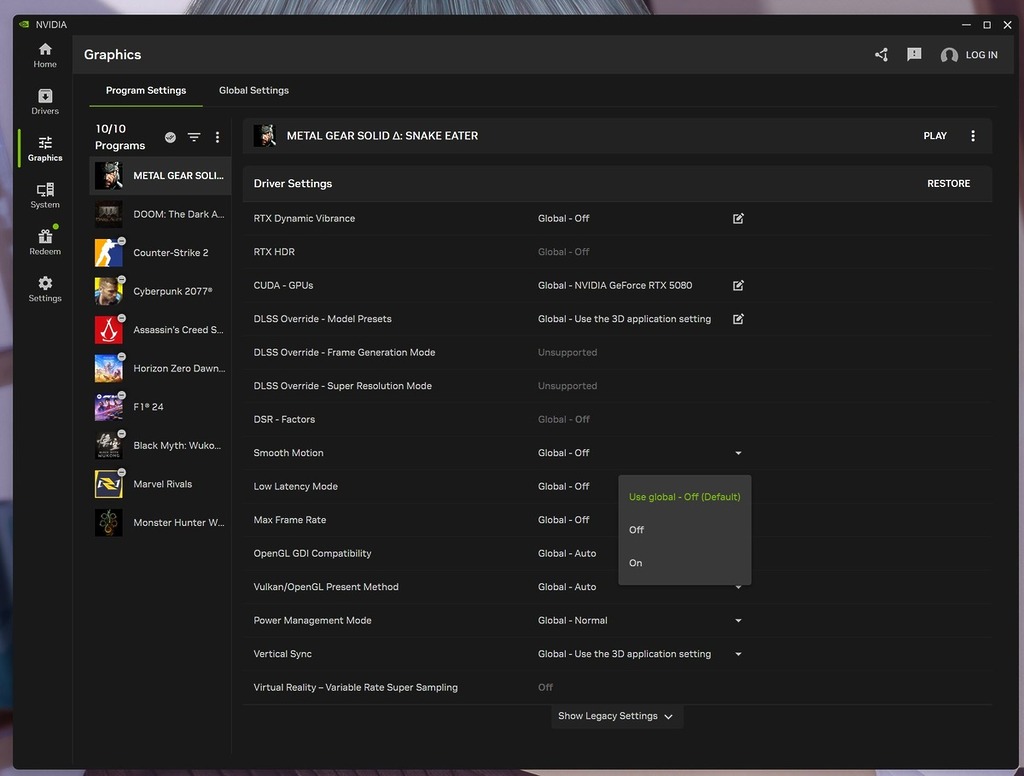
Task: Click Vulkan/OpenGL Present Method Global - Auto value
Action: coord(567,587)
